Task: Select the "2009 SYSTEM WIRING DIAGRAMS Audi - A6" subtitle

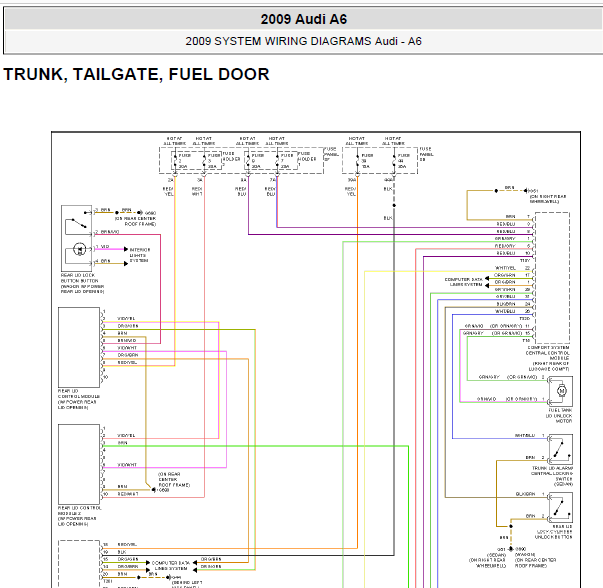Action: pyautogui.click(x=303, y=41)
